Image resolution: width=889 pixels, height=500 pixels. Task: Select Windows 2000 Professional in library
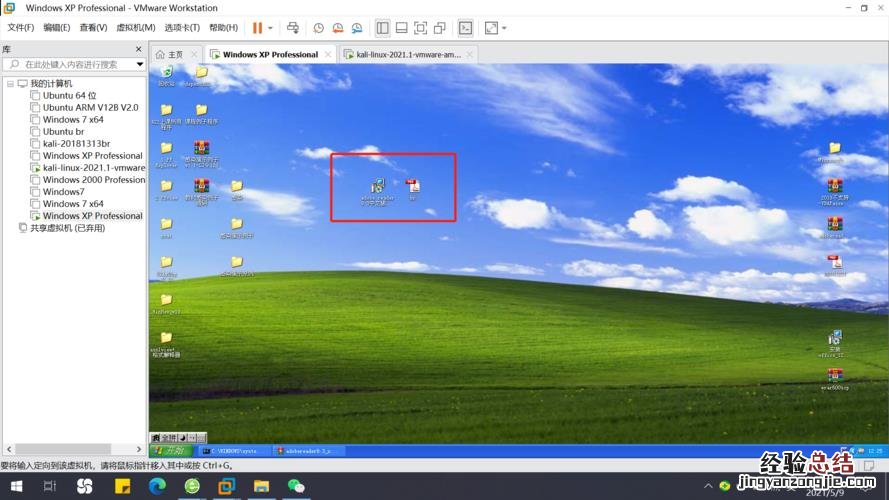pyautogui.click(x=94, y=180)
